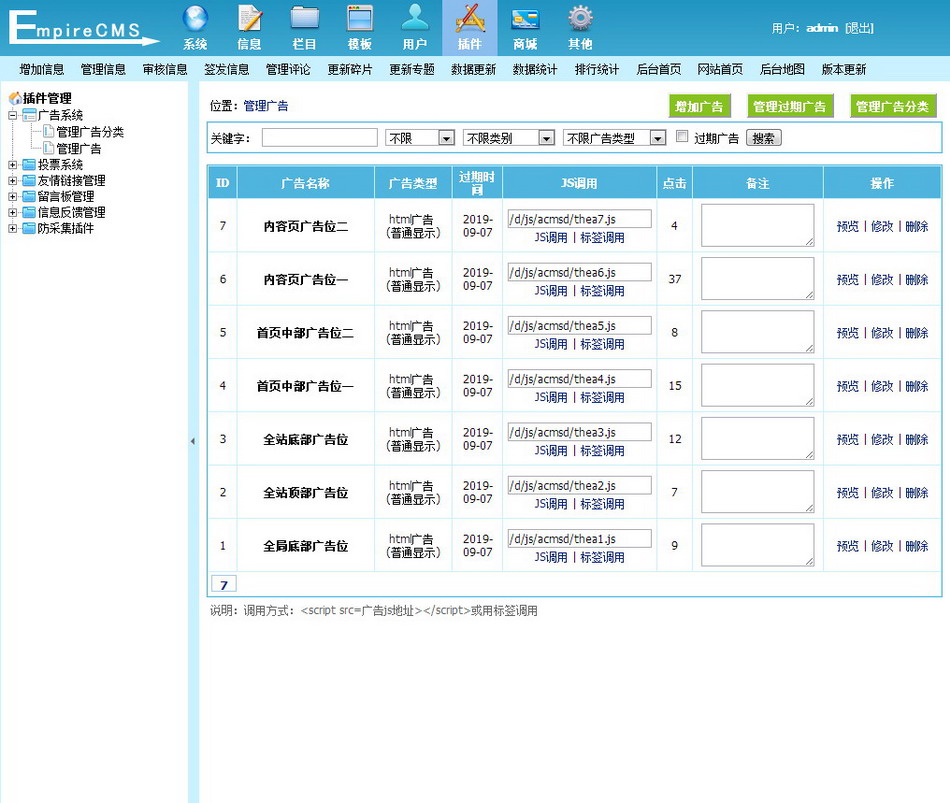This screenshot has height=803, width=950.
Task: Click 标签调用 link for 全站顶部广告位
Action: click(x=602, y=504)
